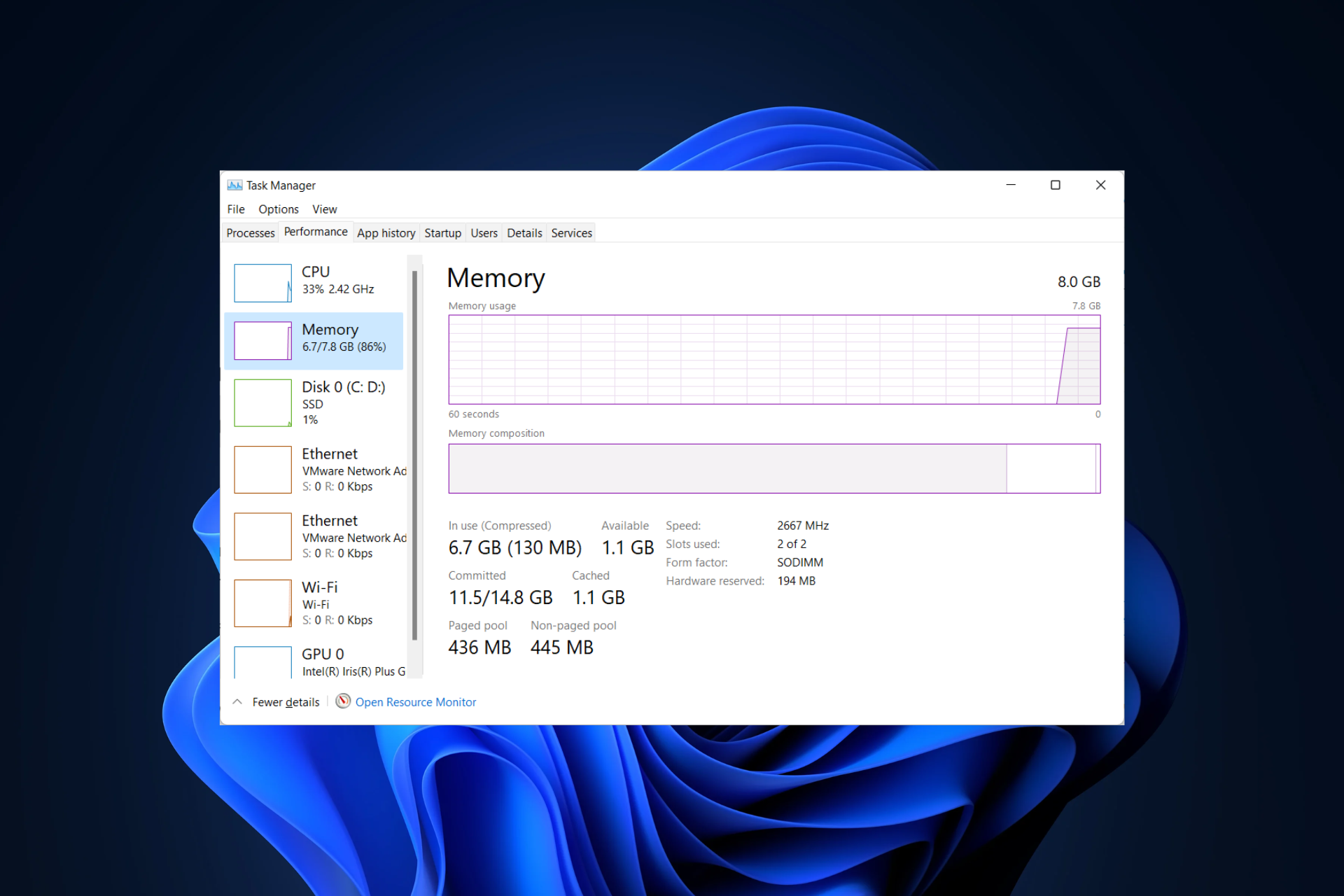Select the Memory mini graph thumbnail

pyautogui.click(x=262, y=340)
